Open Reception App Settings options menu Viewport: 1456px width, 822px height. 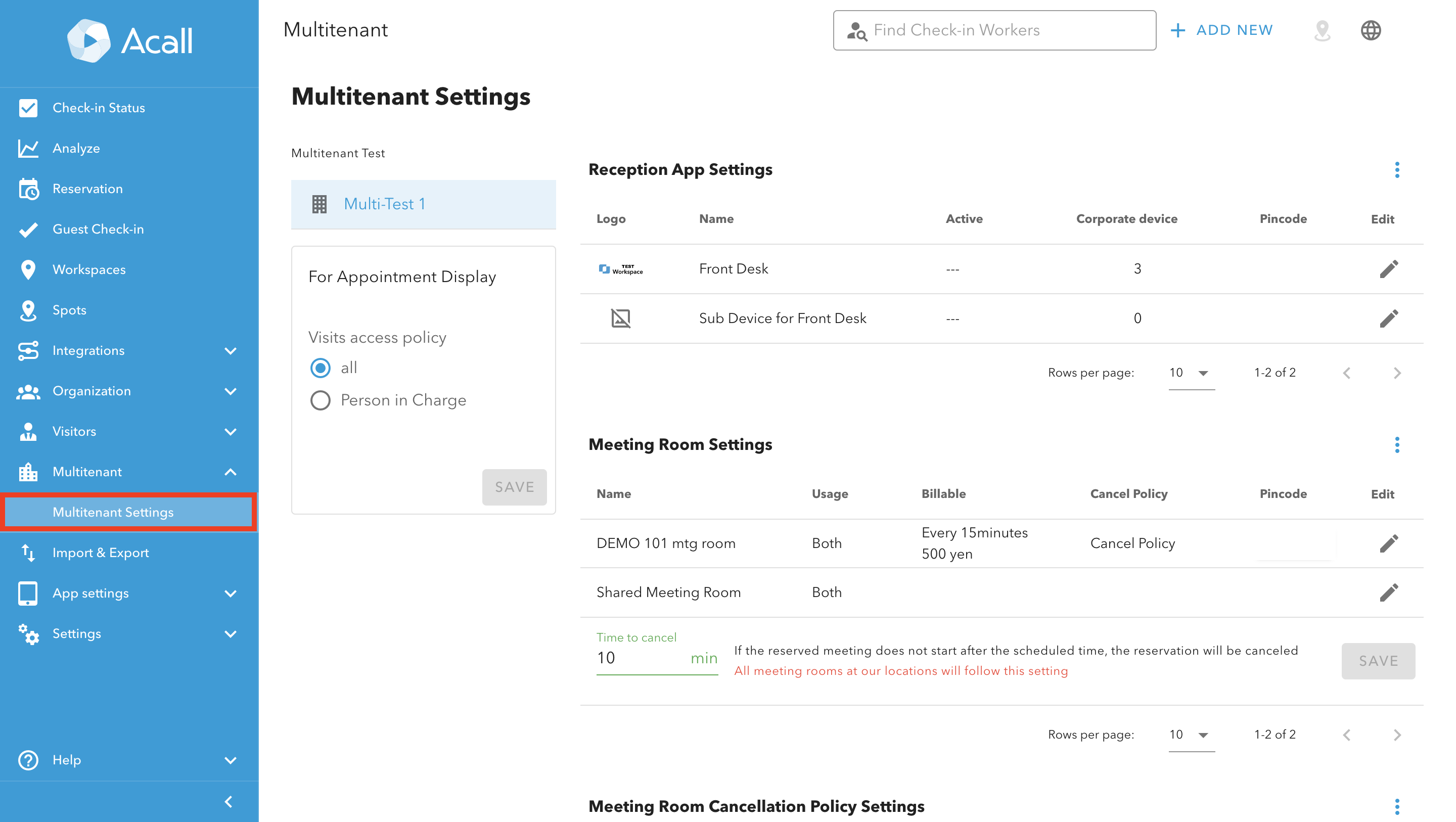(1397, 169)
